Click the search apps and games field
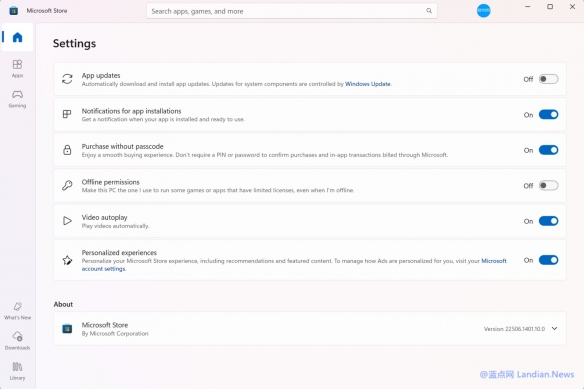 292,11
